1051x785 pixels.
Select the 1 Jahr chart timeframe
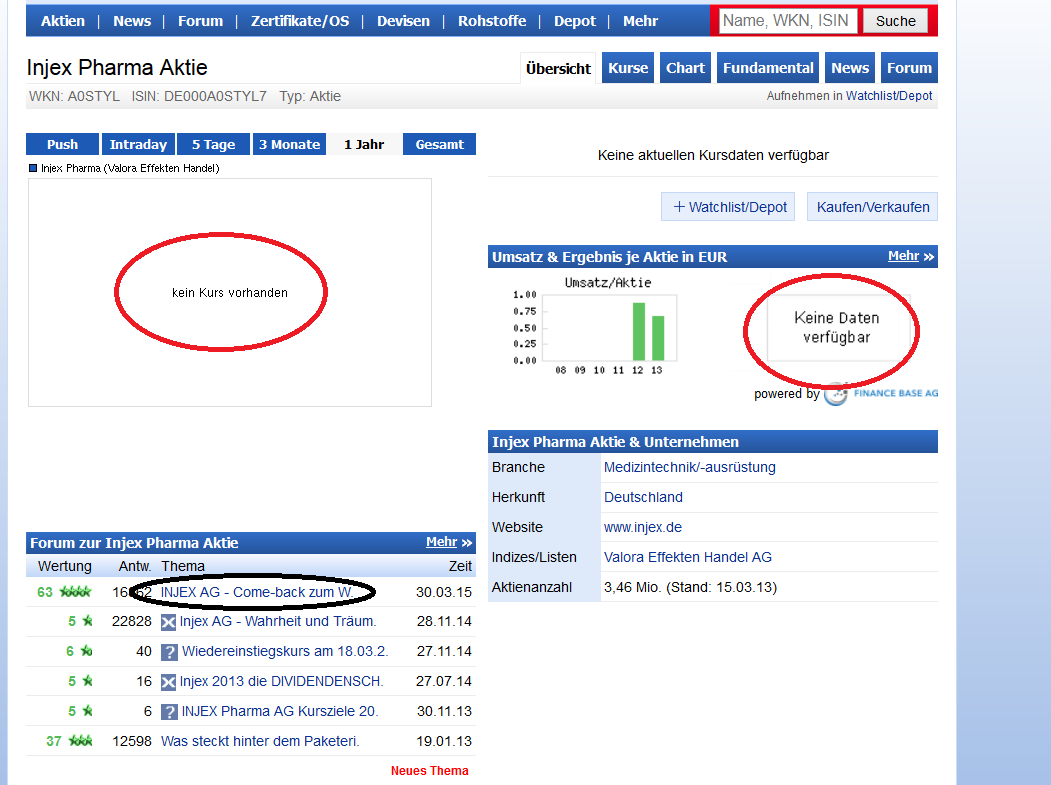point(364,144)
